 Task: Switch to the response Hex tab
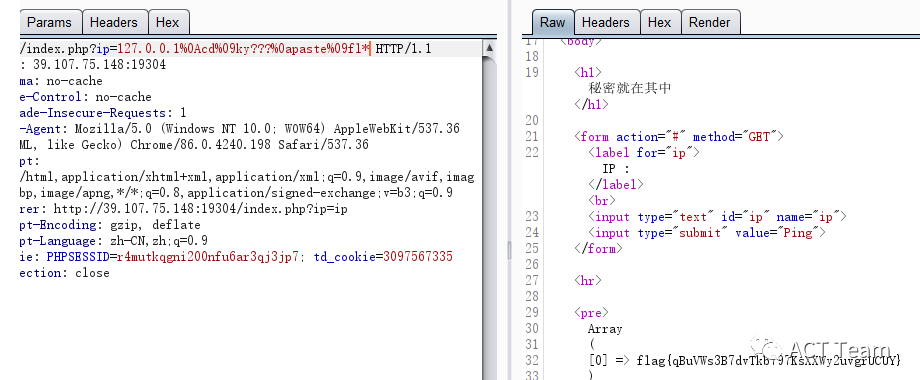[x=659, y=22]
